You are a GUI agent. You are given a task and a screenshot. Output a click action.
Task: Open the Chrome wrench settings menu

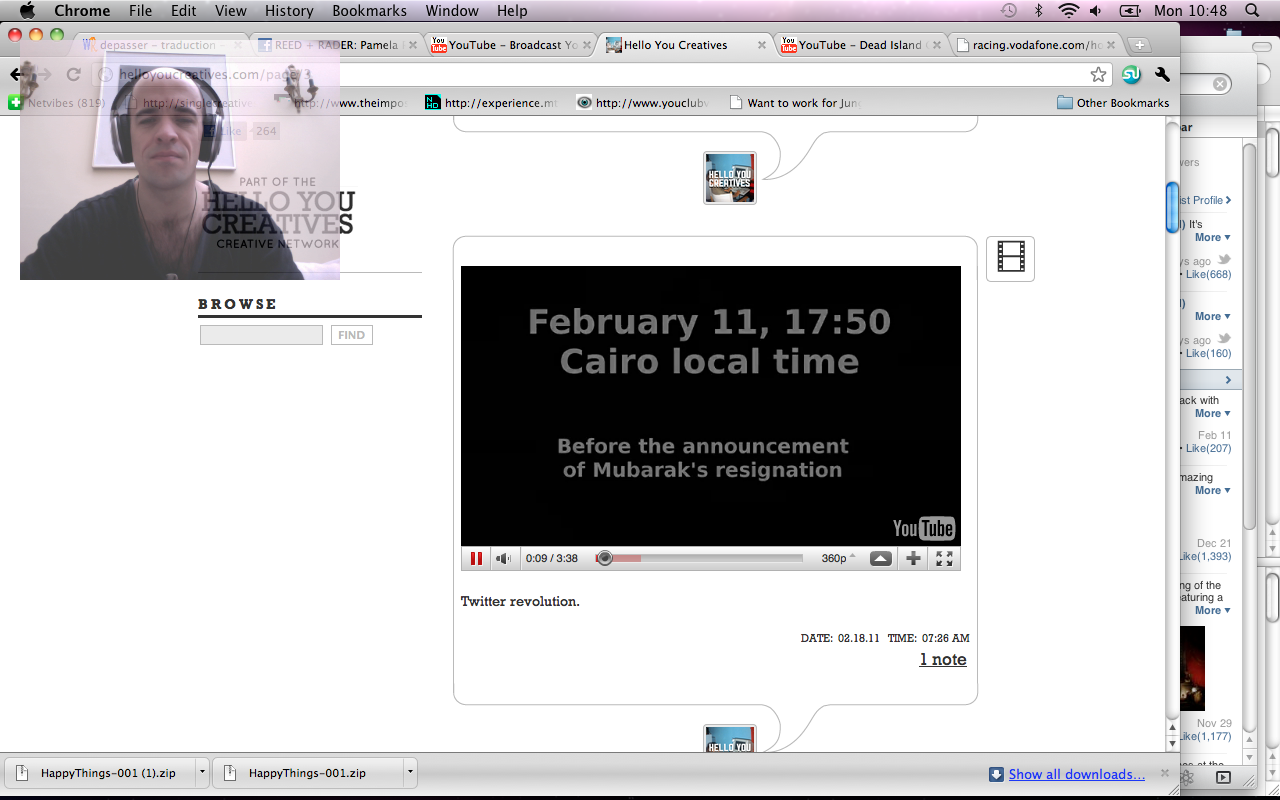pyautogui.click(x=1162, y=75)
